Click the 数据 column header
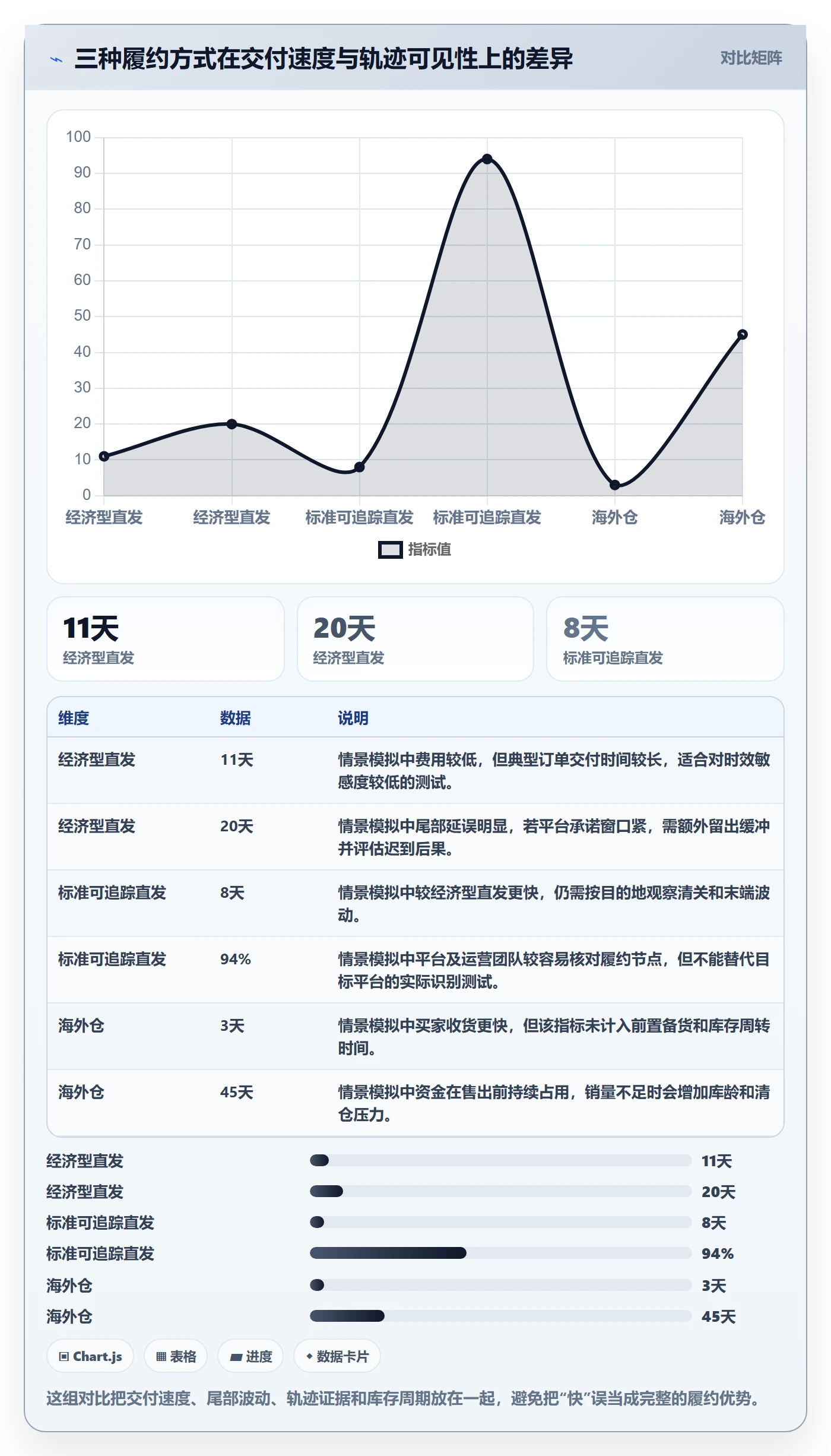The height and width of the screenshot is (1456, 831). click(236, 718)
